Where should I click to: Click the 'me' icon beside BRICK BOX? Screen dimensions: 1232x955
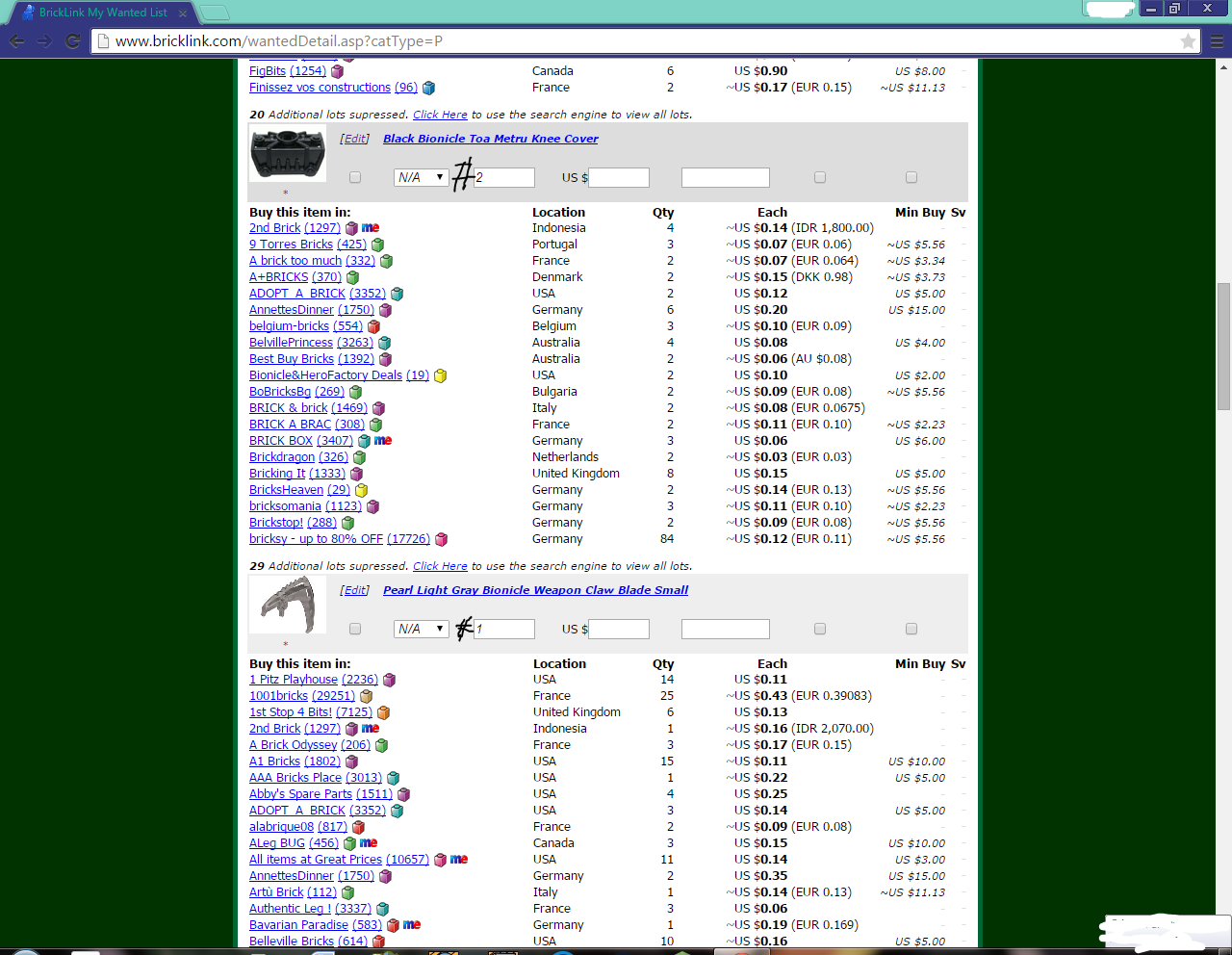[x=383, y=441]
